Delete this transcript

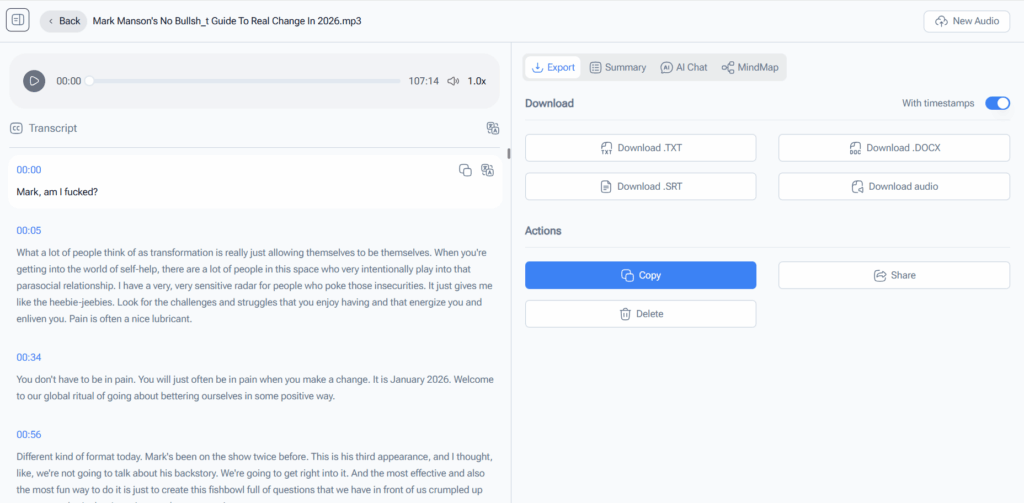pos(640,314)
